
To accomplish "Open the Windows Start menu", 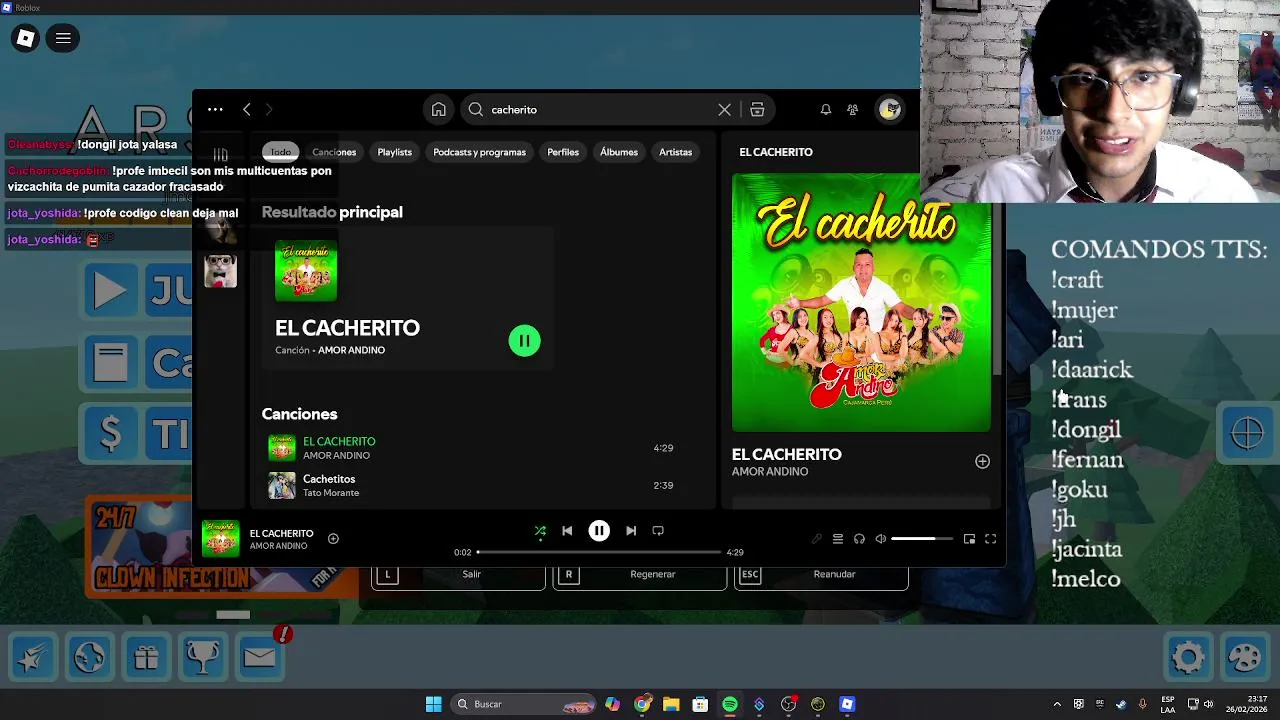I will tap(434, 704).
